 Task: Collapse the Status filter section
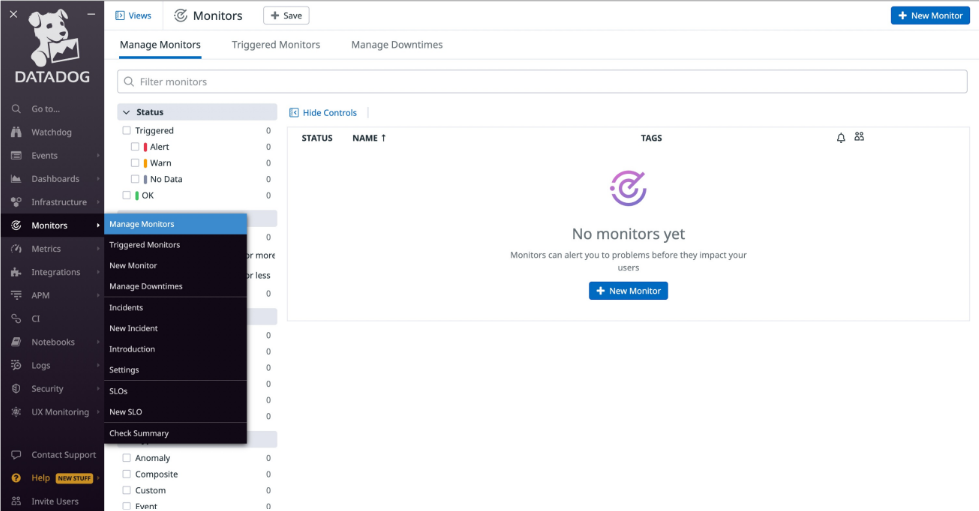pyautogui.click(x=127, y=112)
